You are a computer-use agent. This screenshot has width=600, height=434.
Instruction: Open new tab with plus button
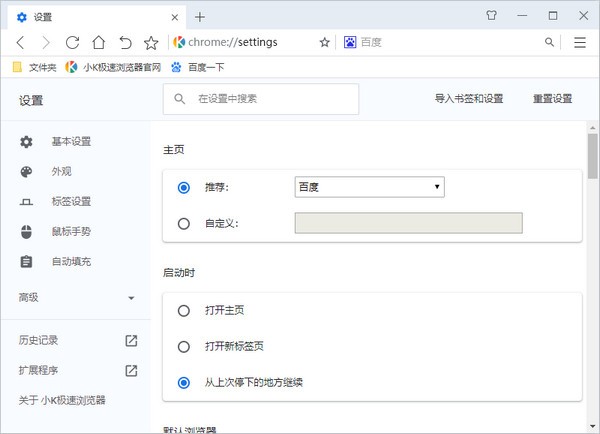[200, 17]
